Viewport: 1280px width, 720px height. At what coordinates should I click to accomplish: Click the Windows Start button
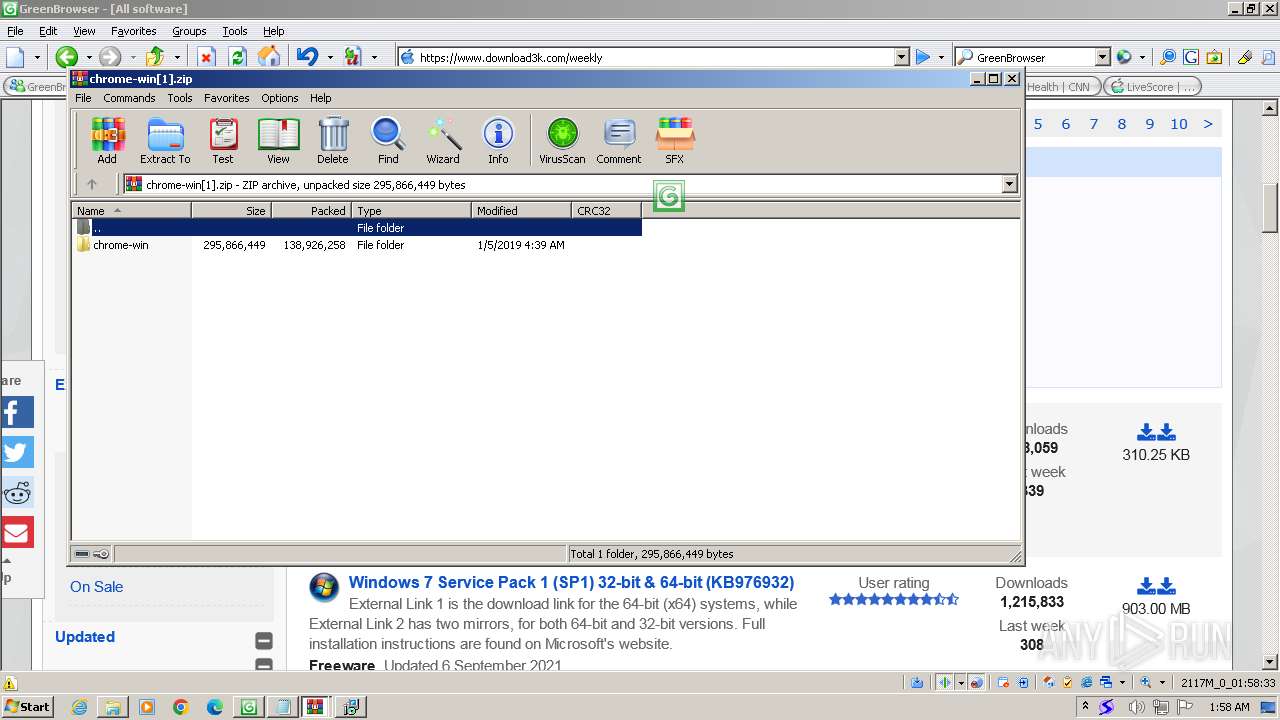click(x=27, y=707)
